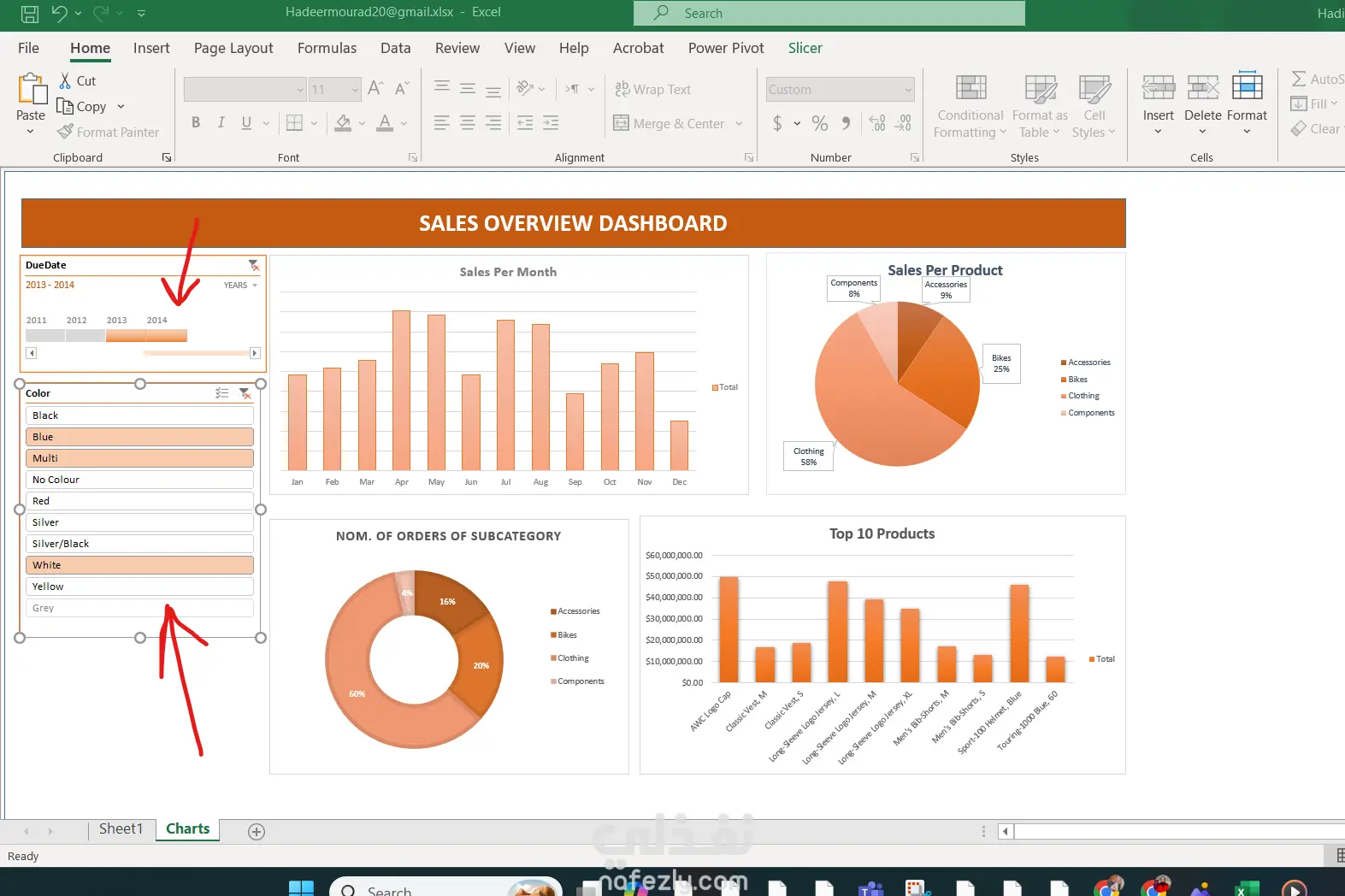Click the Format Painter brush icon
This screenshot has width=1345, height=896.
(65, 132)
